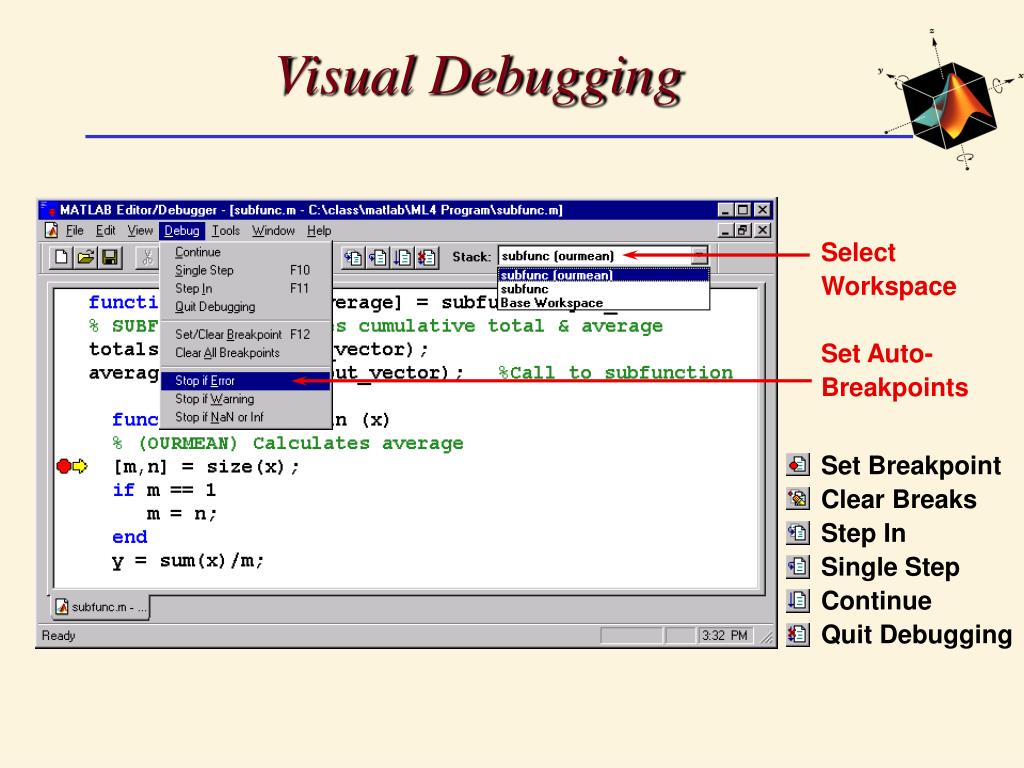Switch to the subfunc.m document tab

(x=101, y=607)
